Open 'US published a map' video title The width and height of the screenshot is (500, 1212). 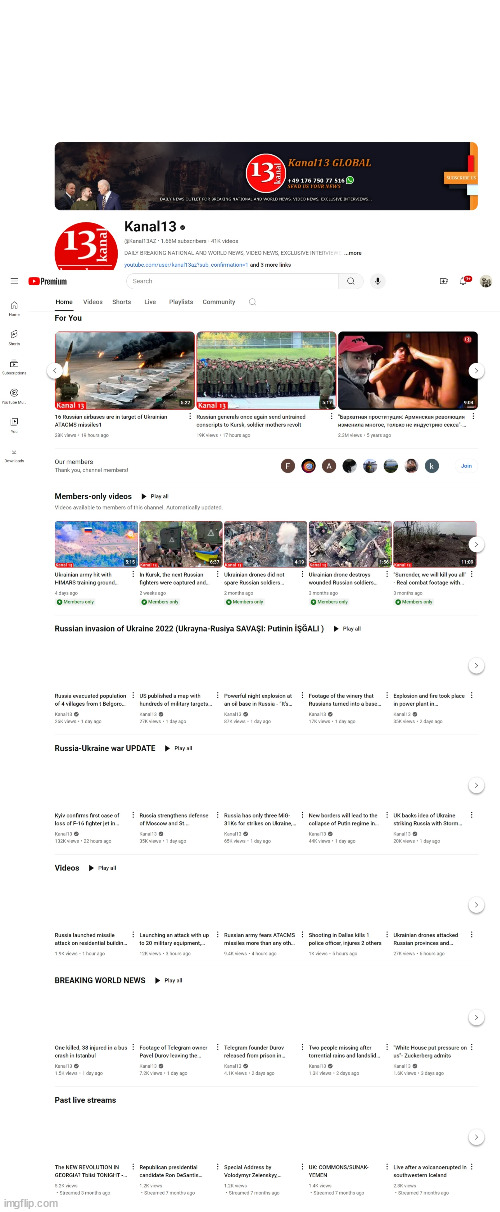pos(175,700)
